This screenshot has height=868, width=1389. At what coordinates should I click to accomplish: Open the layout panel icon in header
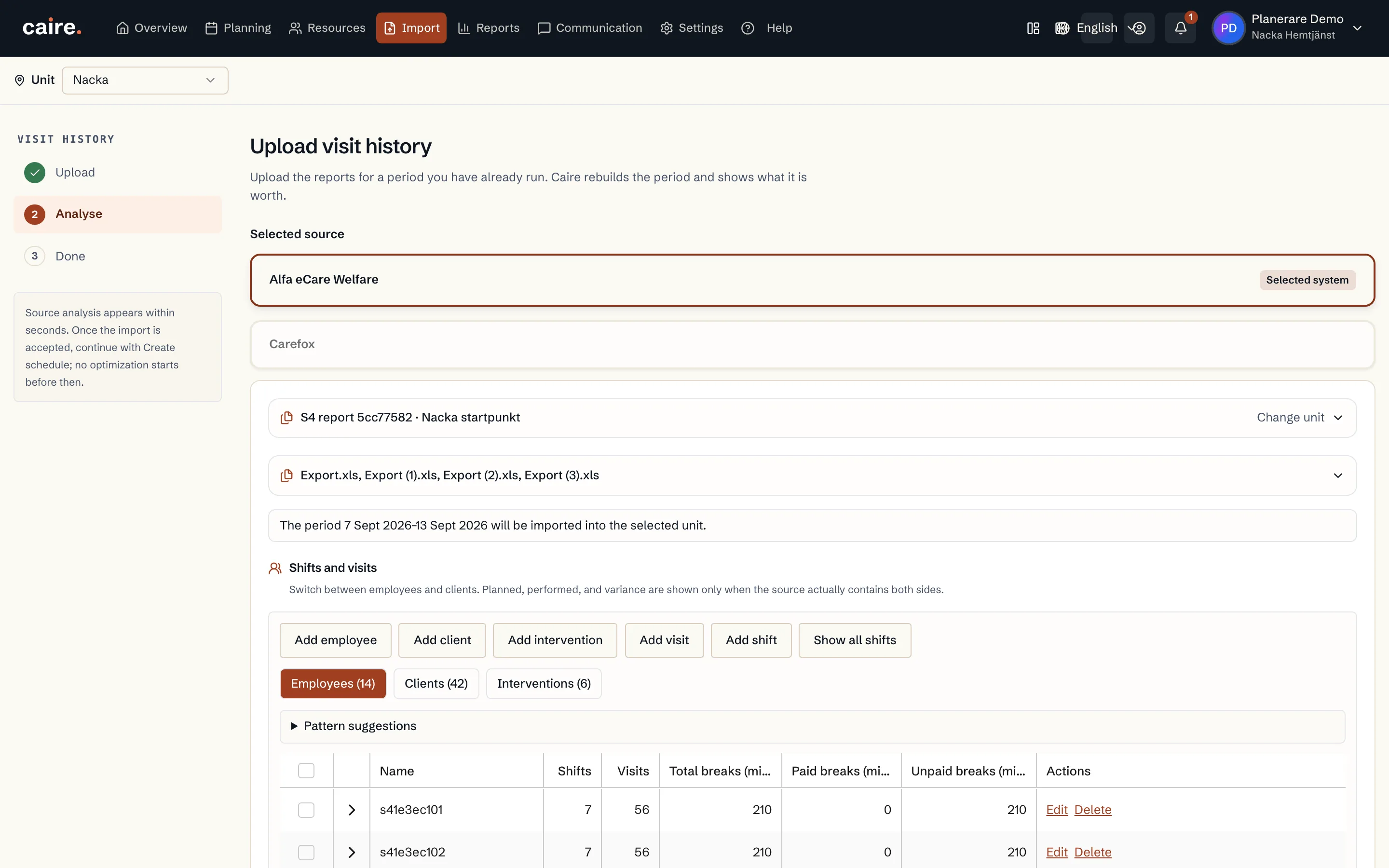click(1033, 28)
